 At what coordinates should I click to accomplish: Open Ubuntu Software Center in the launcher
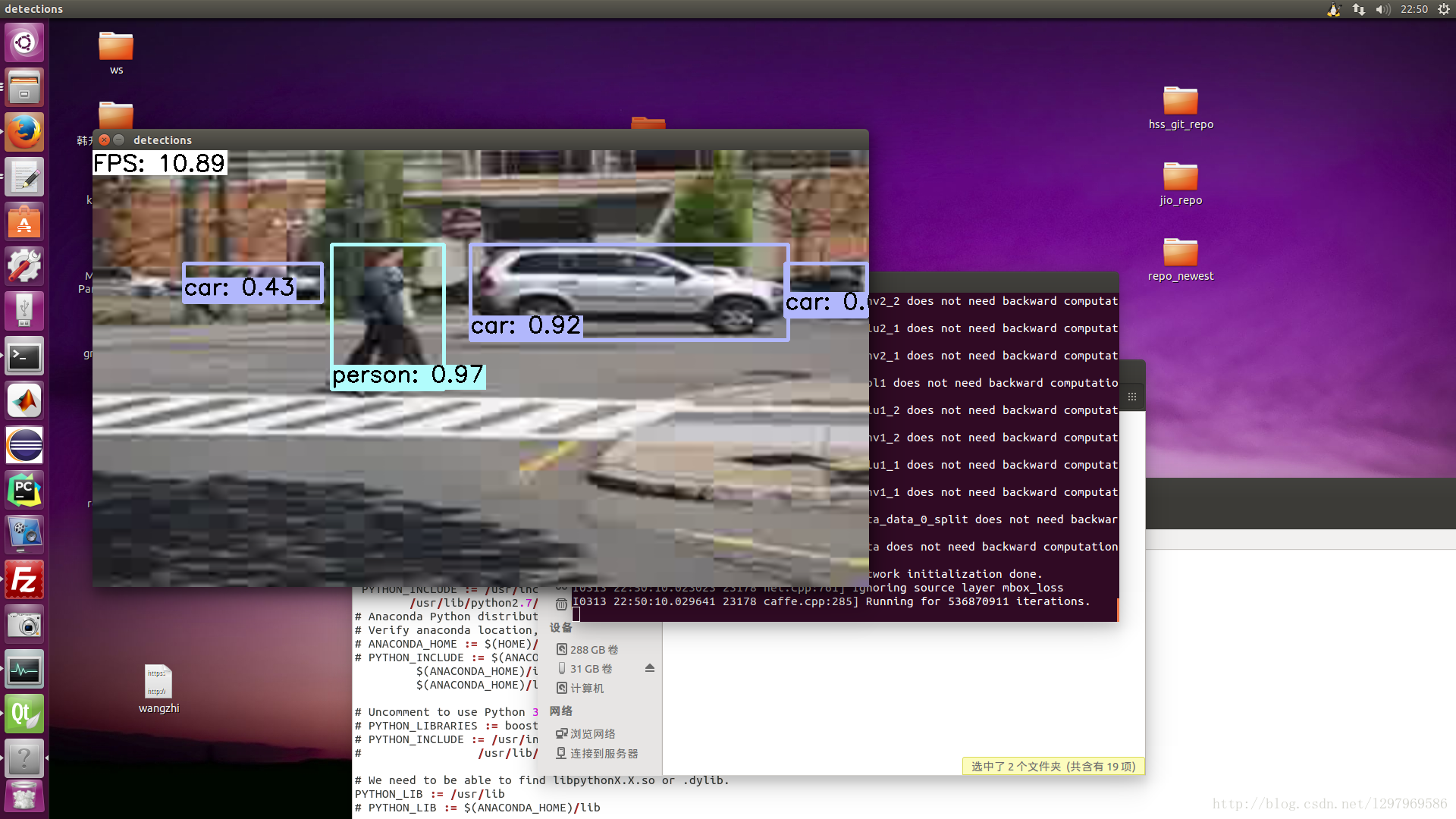[24, 221]
